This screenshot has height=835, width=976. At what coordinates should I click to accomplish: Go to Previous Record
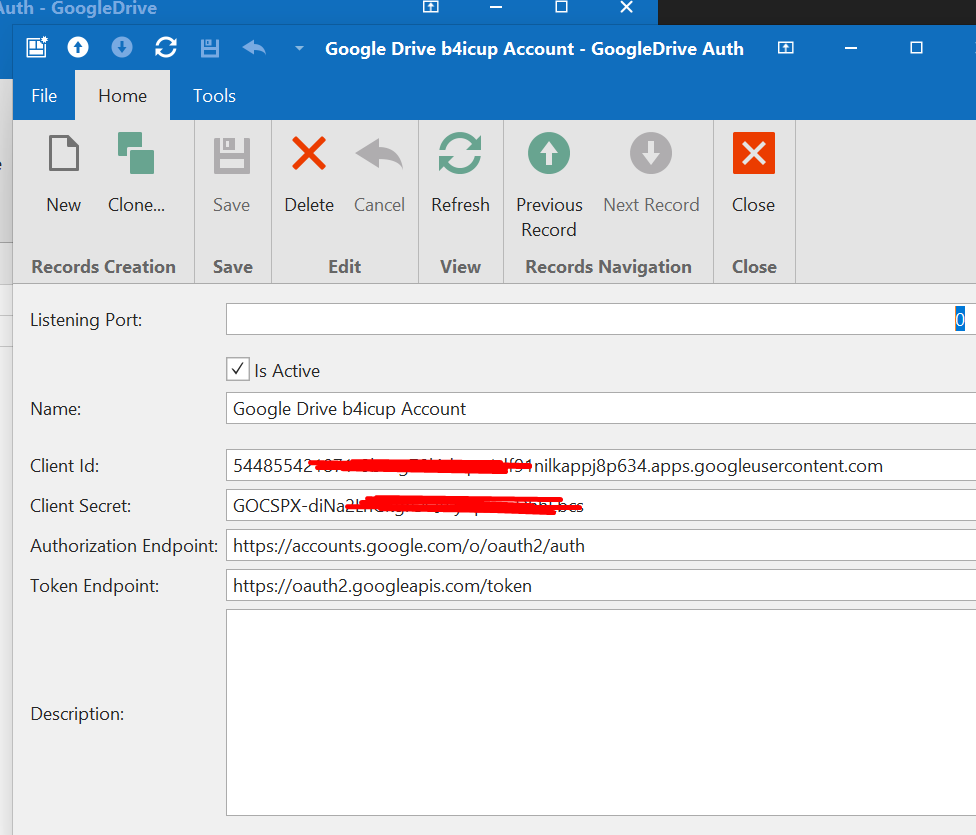(549, 185)
